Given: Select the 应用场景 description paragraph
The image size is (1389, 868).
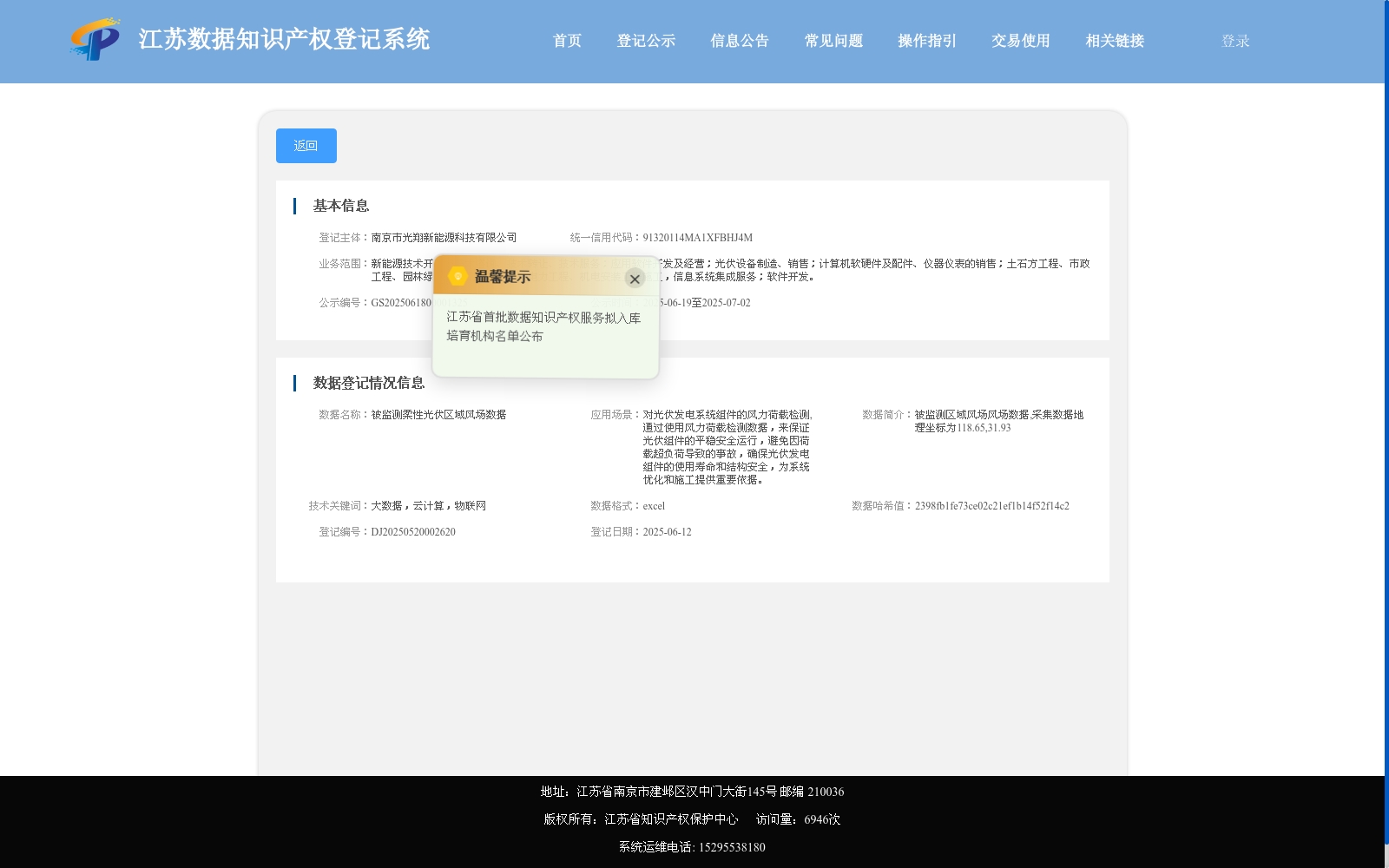Looking at the screenshot, I should (x=727, y=447).
